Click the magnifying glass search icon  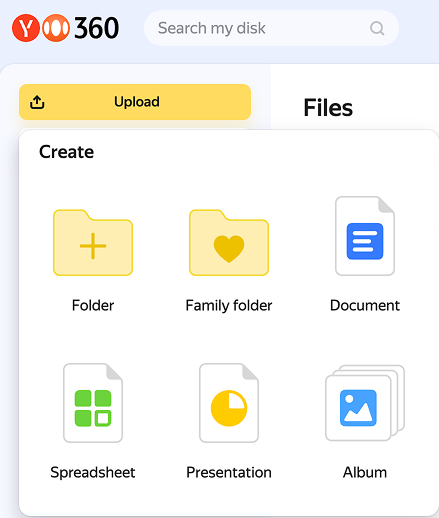coord(377,28)
